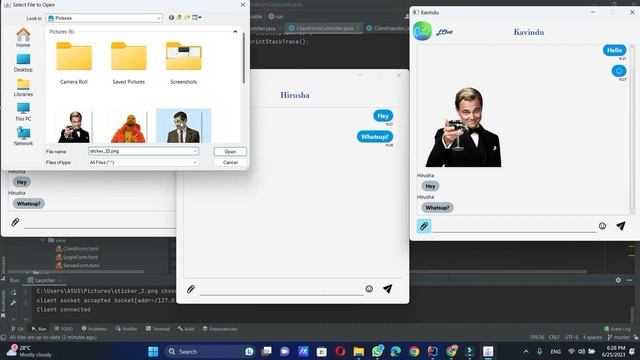Image resolution: width=640 pixels, height=360 pixels.
Task: Click the message text field in Kavindu window
Action: [x=514, y=227]
